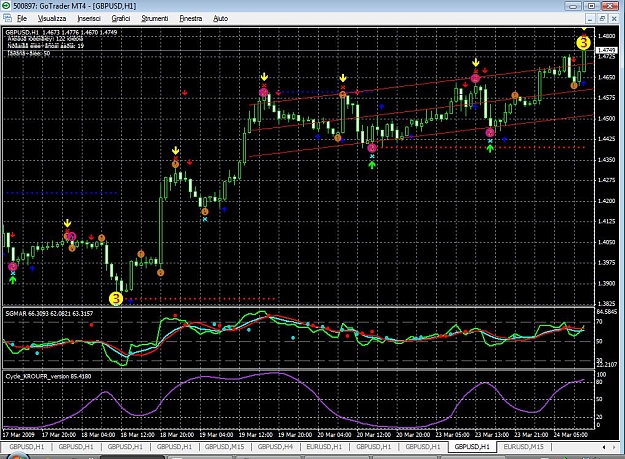This screenshot has height=459, width=625.
Task: Open the Inserisci menu
Action: pos(89,18)
